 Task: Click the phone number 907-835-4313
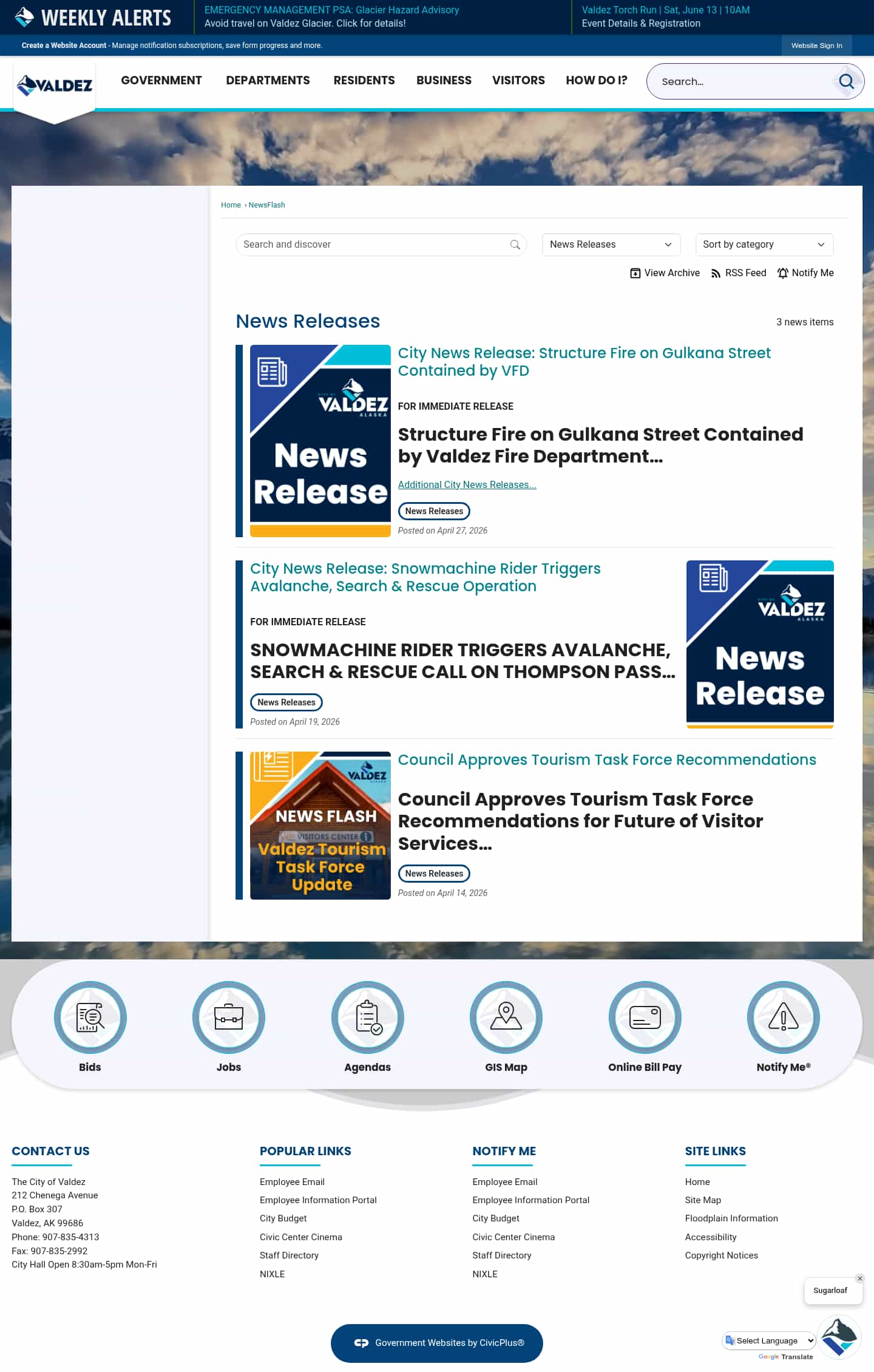[x=70, y=1237]
